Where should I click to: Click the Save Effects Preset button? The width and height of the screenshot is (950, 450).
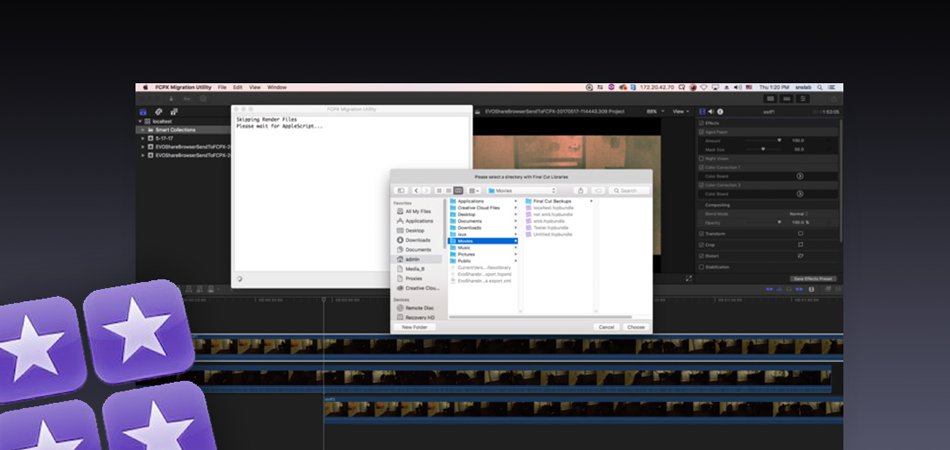[x=813, y=279]
